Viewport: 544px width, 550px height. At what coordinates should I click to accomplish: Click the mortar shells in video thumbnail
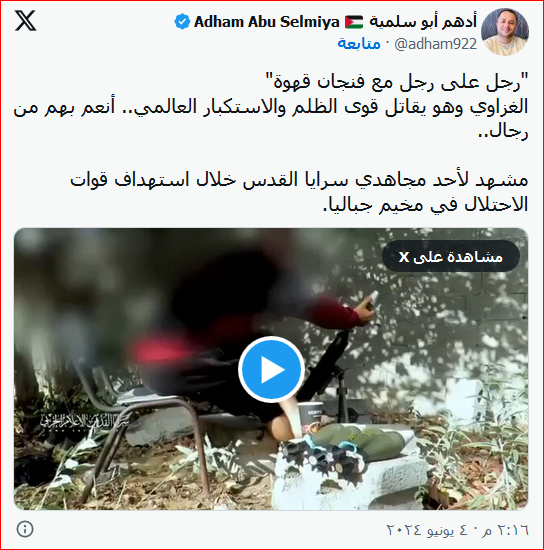point(361,441)
